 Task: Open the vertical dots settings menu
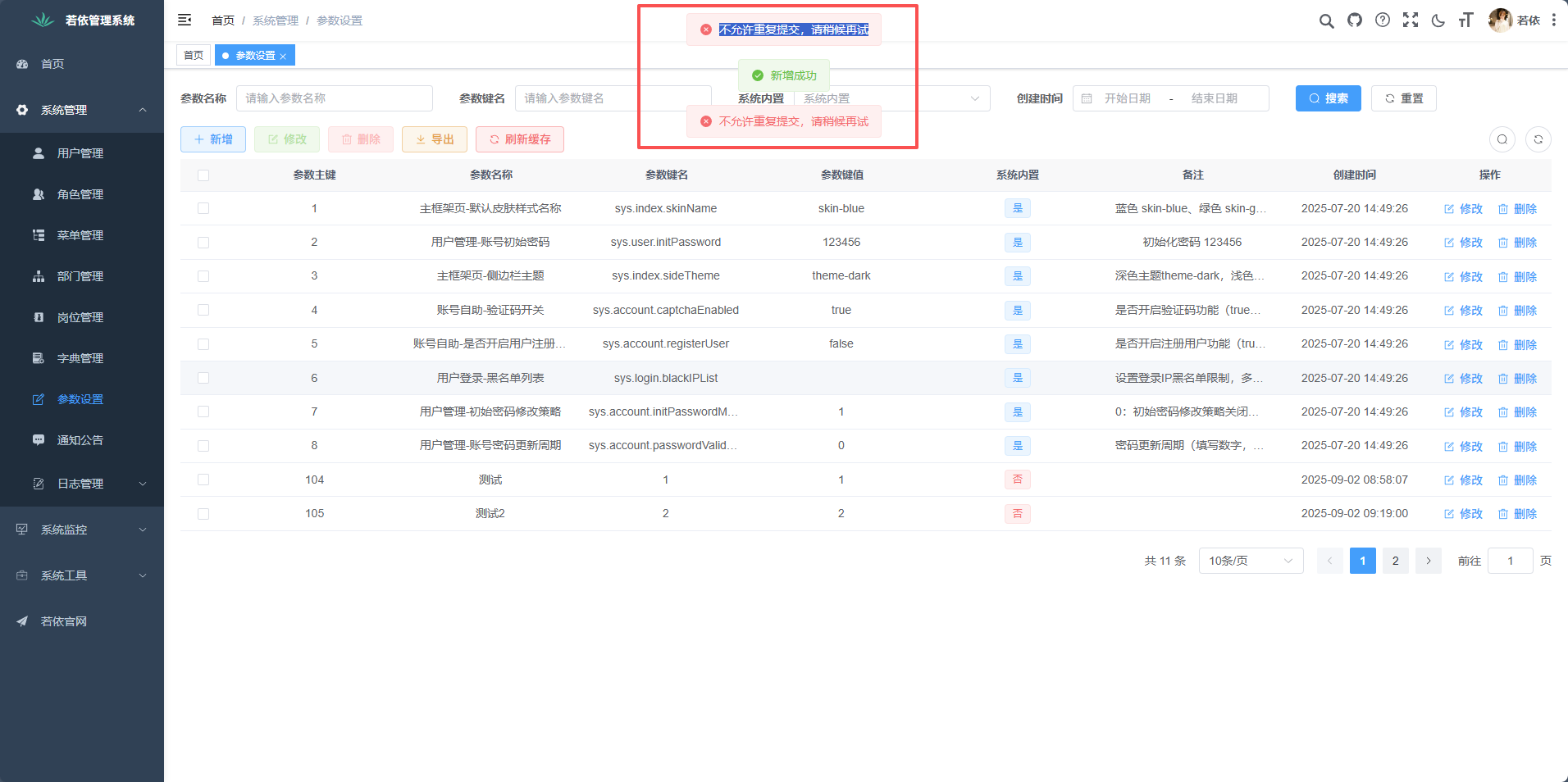point(1554,20)
